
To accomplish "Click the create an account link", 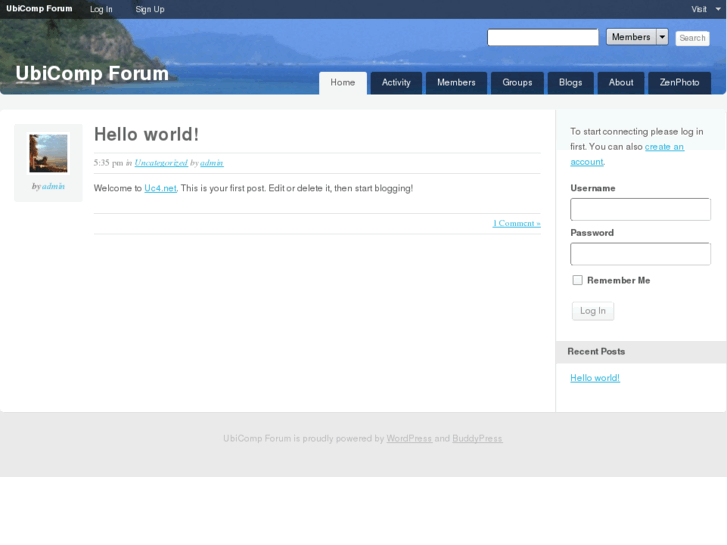I will pos(627,154).
